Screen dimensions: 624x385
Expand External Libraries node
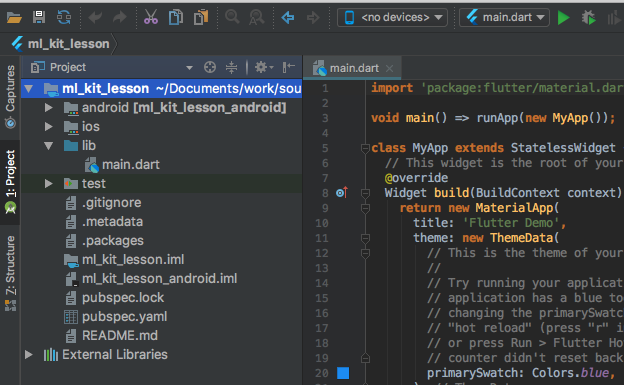(x=29, y=354)
